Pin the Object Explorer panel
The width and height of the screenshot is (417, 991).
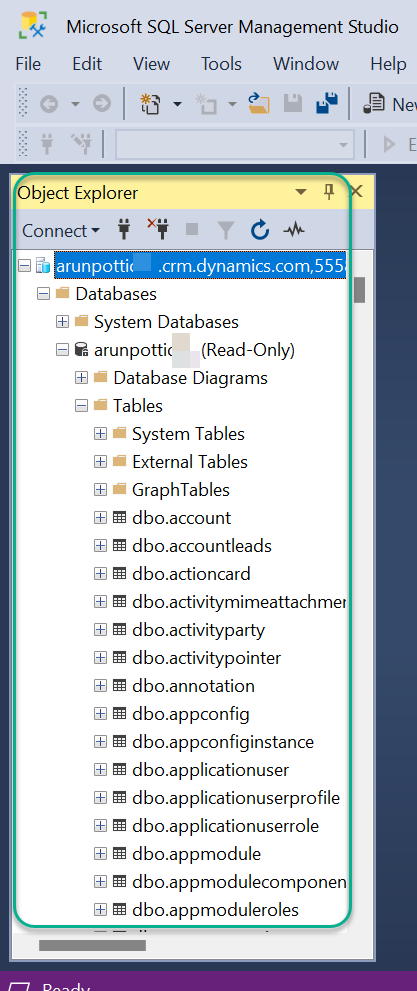point(329,192)
